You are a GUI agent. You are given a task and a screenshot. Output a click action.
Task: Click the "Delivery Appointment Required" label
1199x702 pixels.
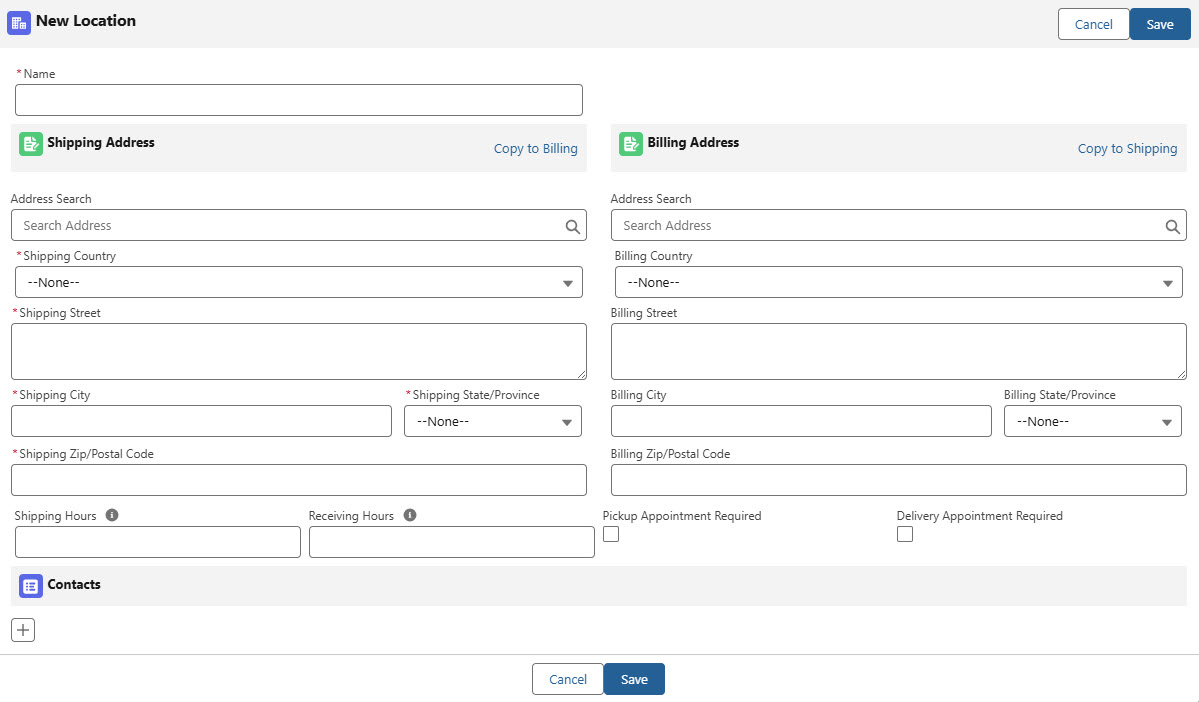(x=980, y=515)
